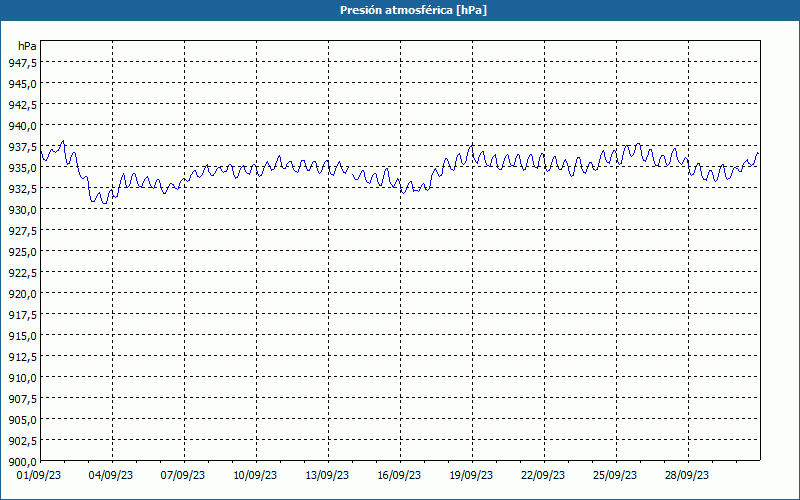The width and height of the screenshot is (800, 500).
Task: Click the 947,5 y-axis label
Action: [22, 62]
